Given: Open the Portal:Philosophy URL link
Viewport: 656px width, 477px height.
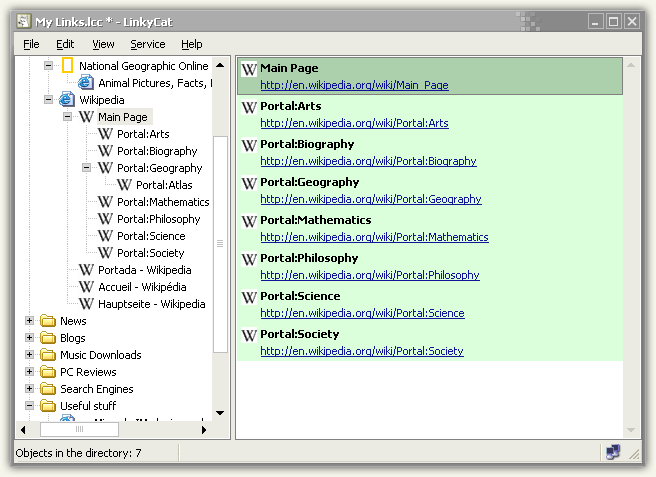Looking at the screenshot, I should click(x=370, y=275).
